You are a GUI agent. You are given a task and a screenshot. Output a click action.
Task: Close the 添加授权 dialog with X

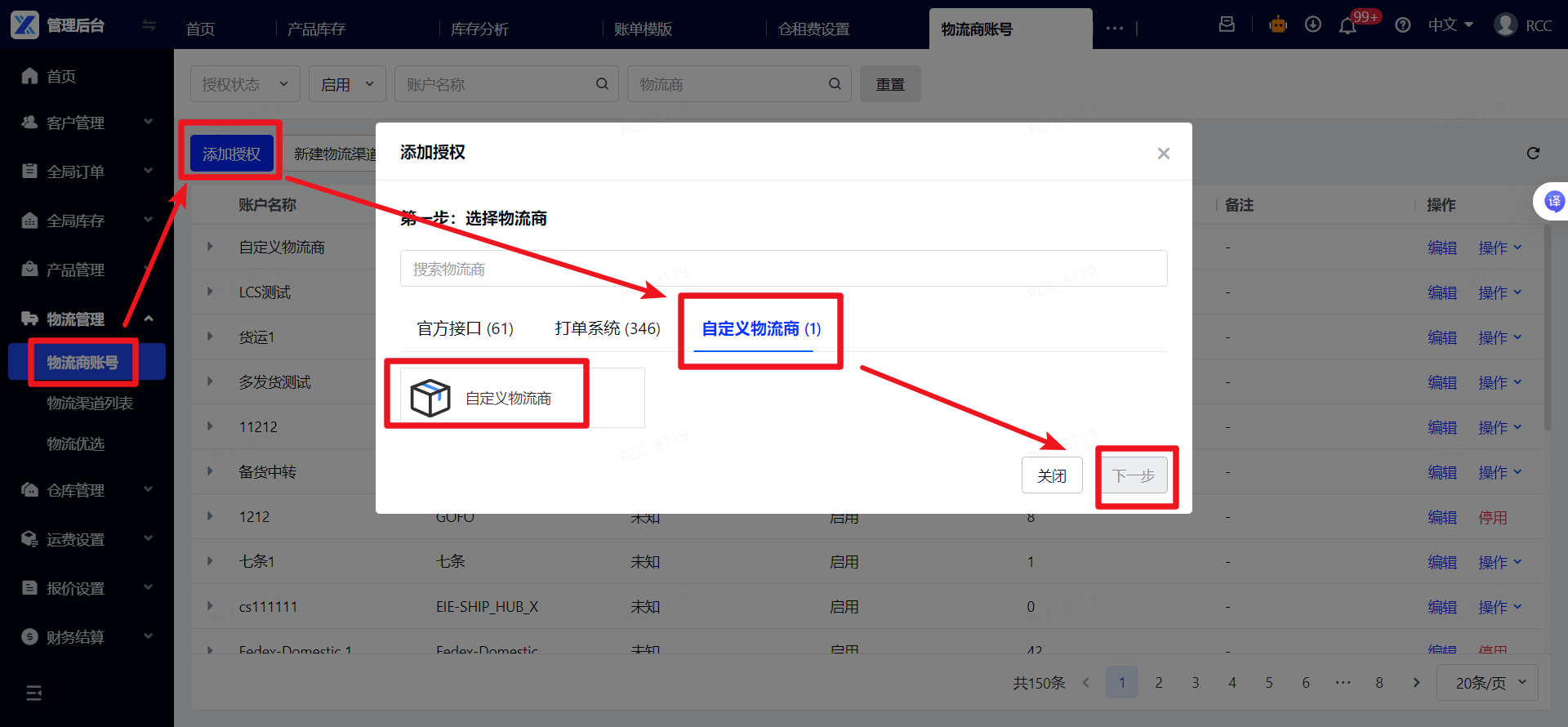coord(1164,154)
